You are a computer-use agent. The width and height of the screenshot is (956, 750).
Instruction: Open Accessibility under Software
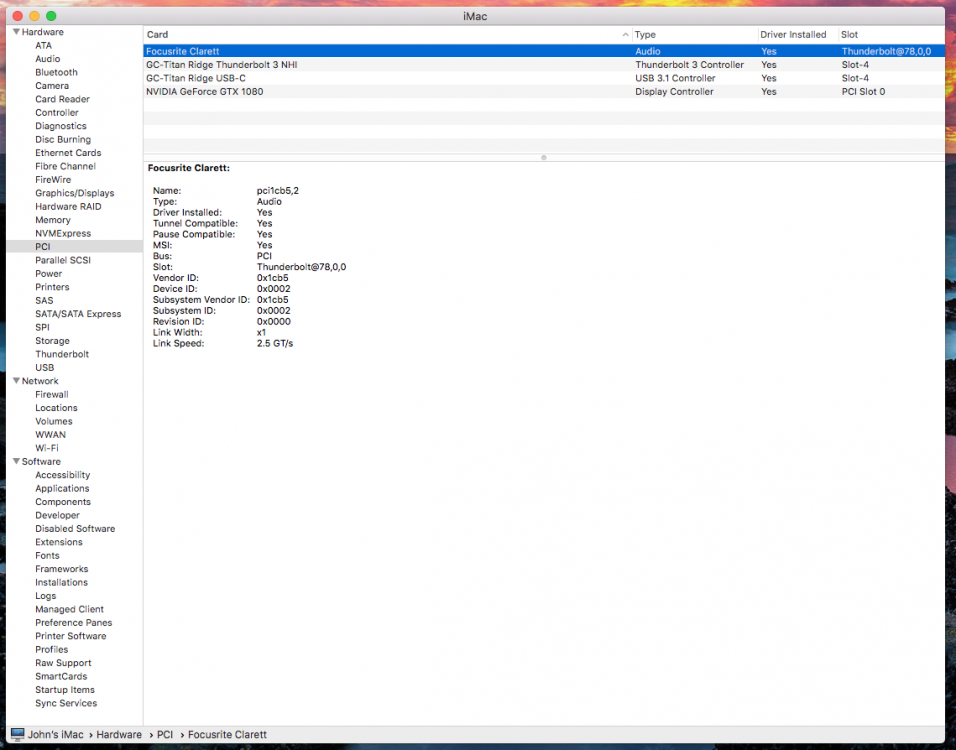[63, 474]
